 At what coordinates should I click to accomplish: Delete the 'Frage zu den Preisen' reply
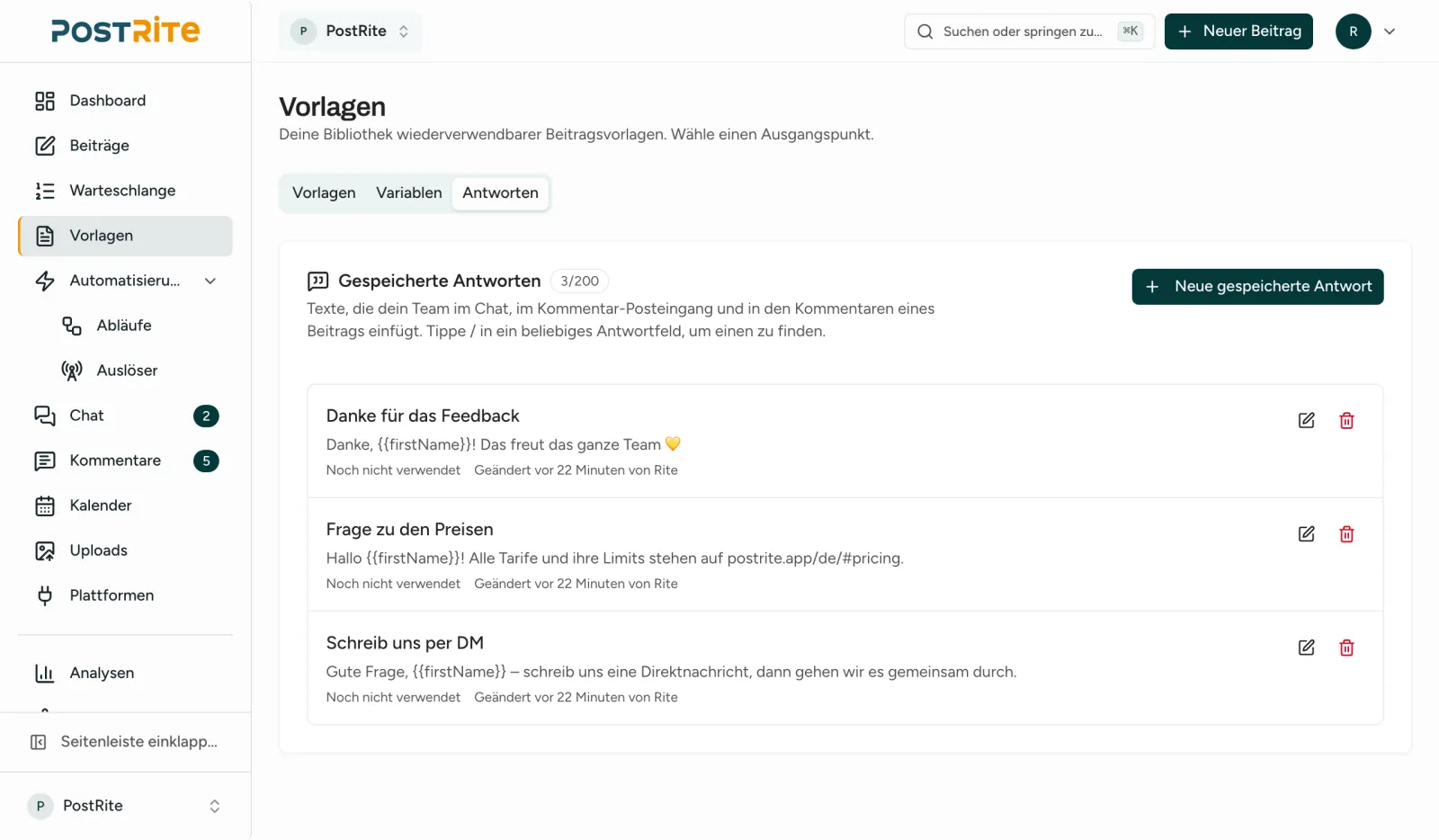point(1346,534)
